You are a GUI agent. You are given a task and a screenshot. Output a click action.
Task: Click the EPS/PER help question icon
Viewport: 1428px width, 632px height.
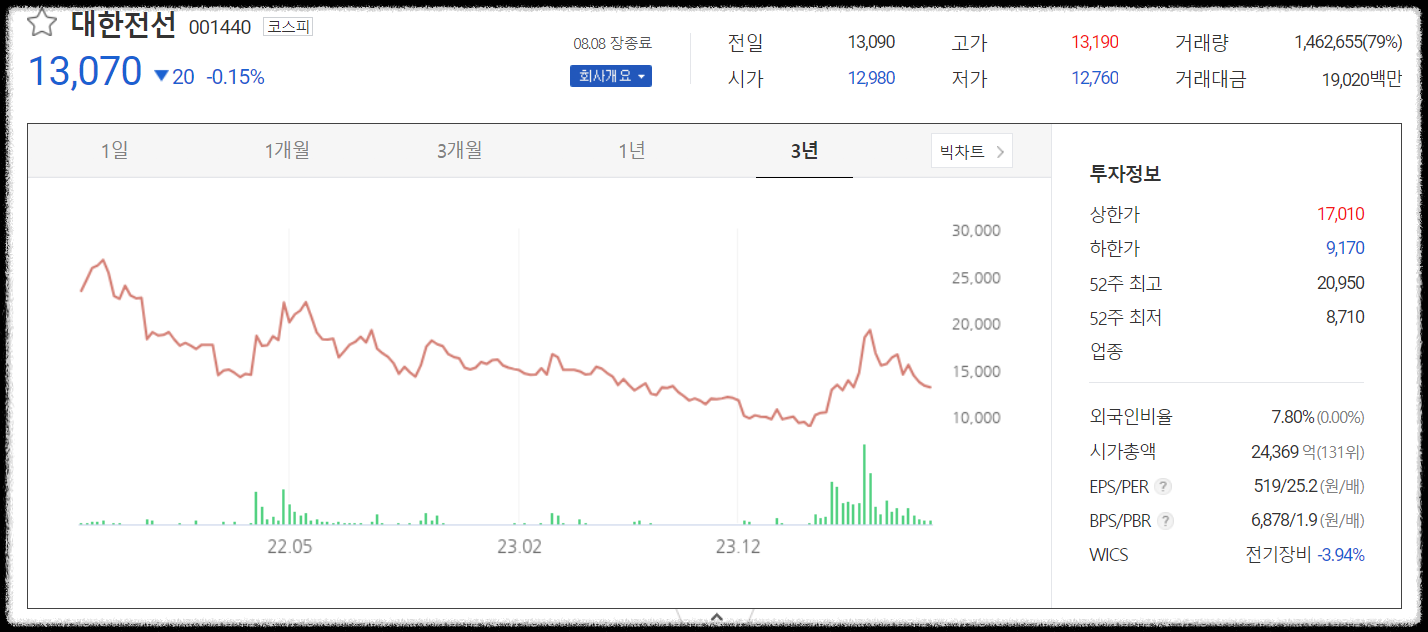click(x=1163, y=486)
